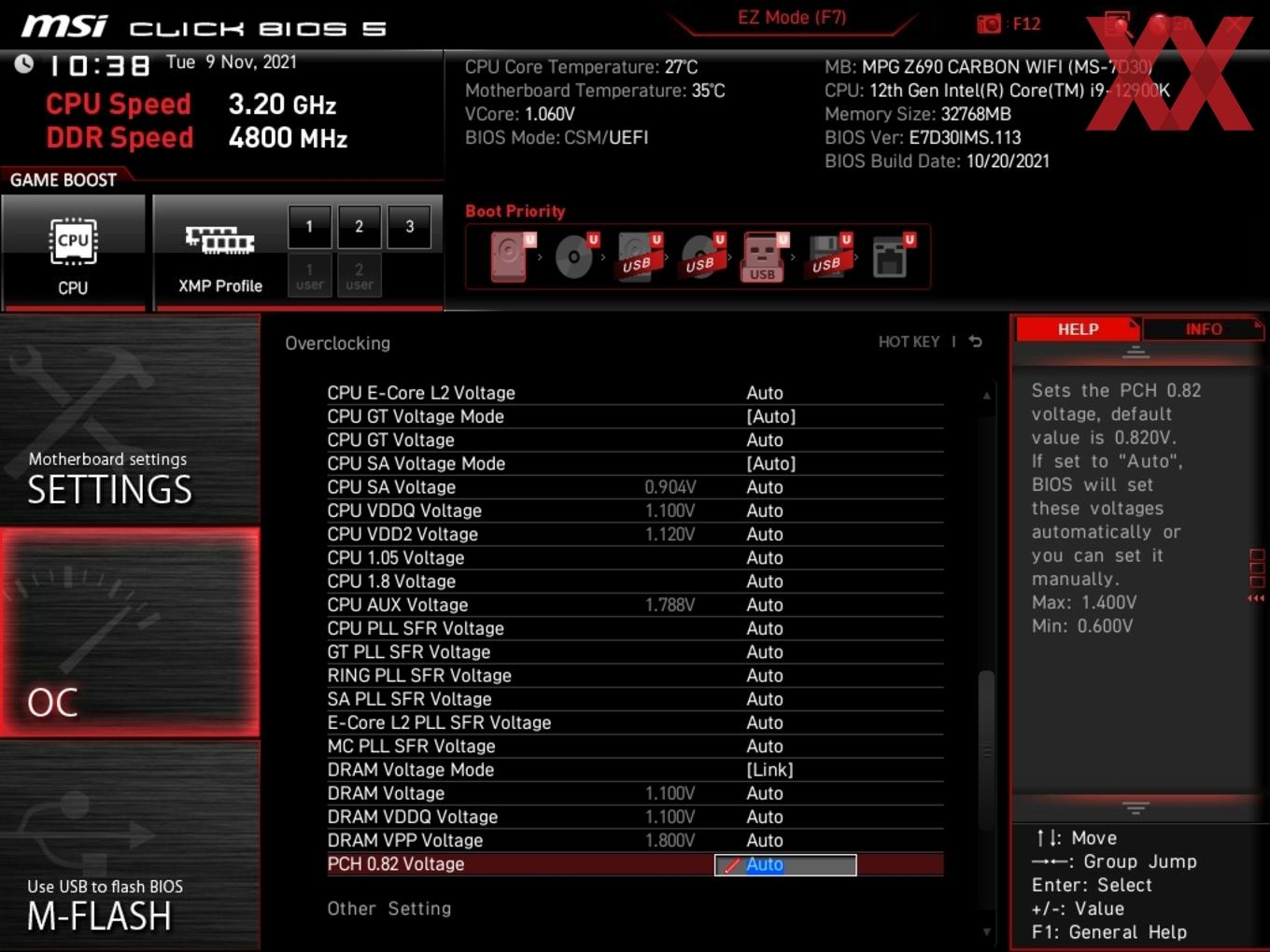Select E-Core L2 PLL SFR Voltage row
Image resolution: width=1270 pixels, height=952 pixels.
635,722
